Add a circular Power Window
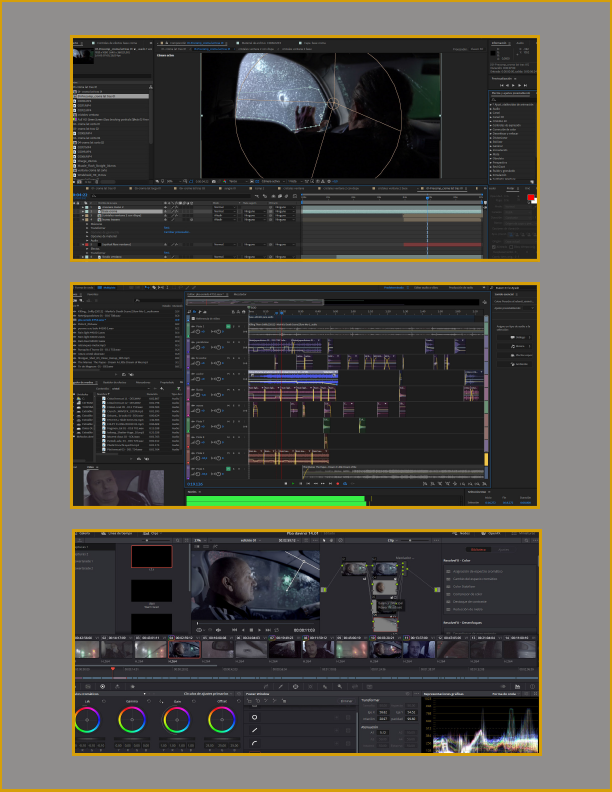612x792 pixels. [x=254, y=717]
